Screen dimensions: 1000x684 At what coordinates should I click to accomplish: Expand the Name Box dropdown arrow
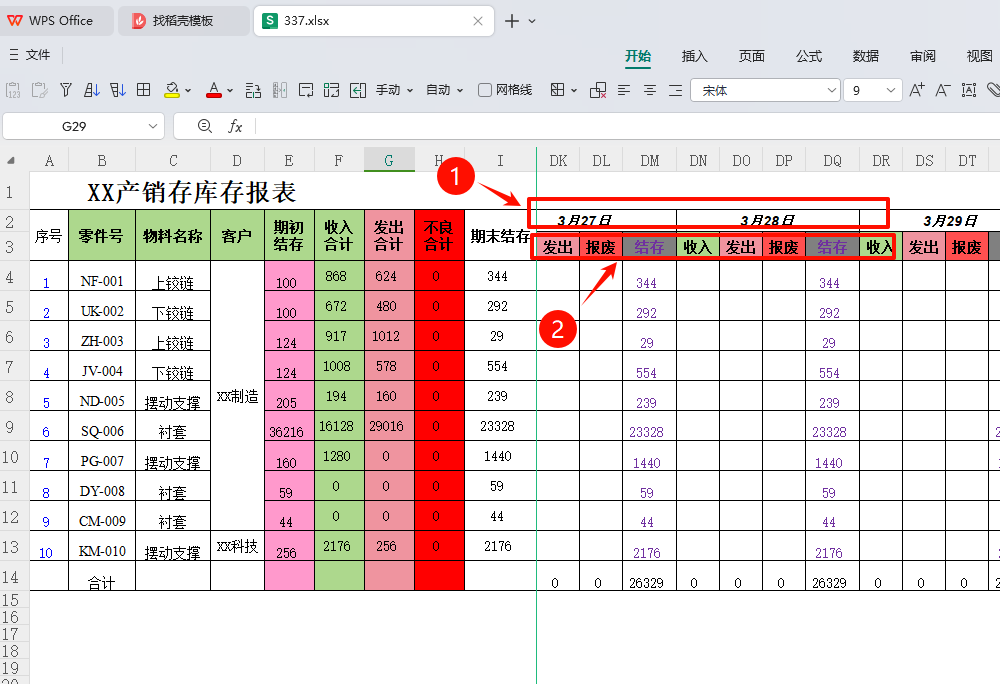pyautogui.click(x=153, y=126)
